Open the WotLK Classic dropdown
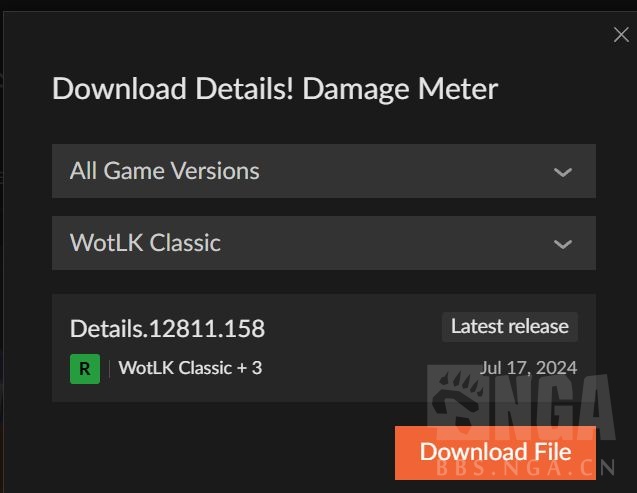The width and height of the screenshot is (637, 493). [x=324, y=243]
